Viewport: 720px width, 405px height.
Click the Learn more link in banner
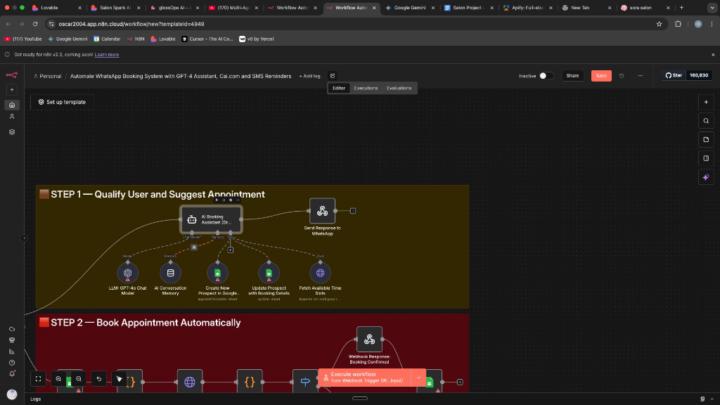(x=107, y=54)
